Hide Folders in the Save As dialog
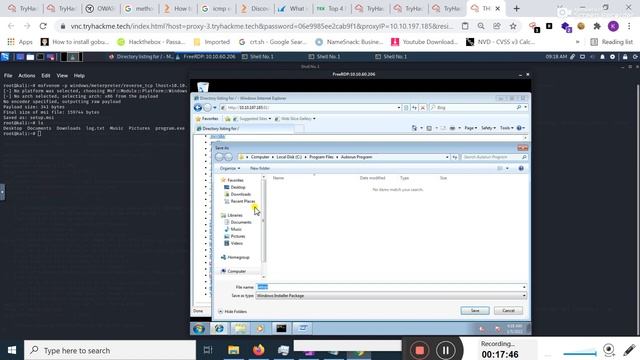640x360 pixels. (233, 311)
